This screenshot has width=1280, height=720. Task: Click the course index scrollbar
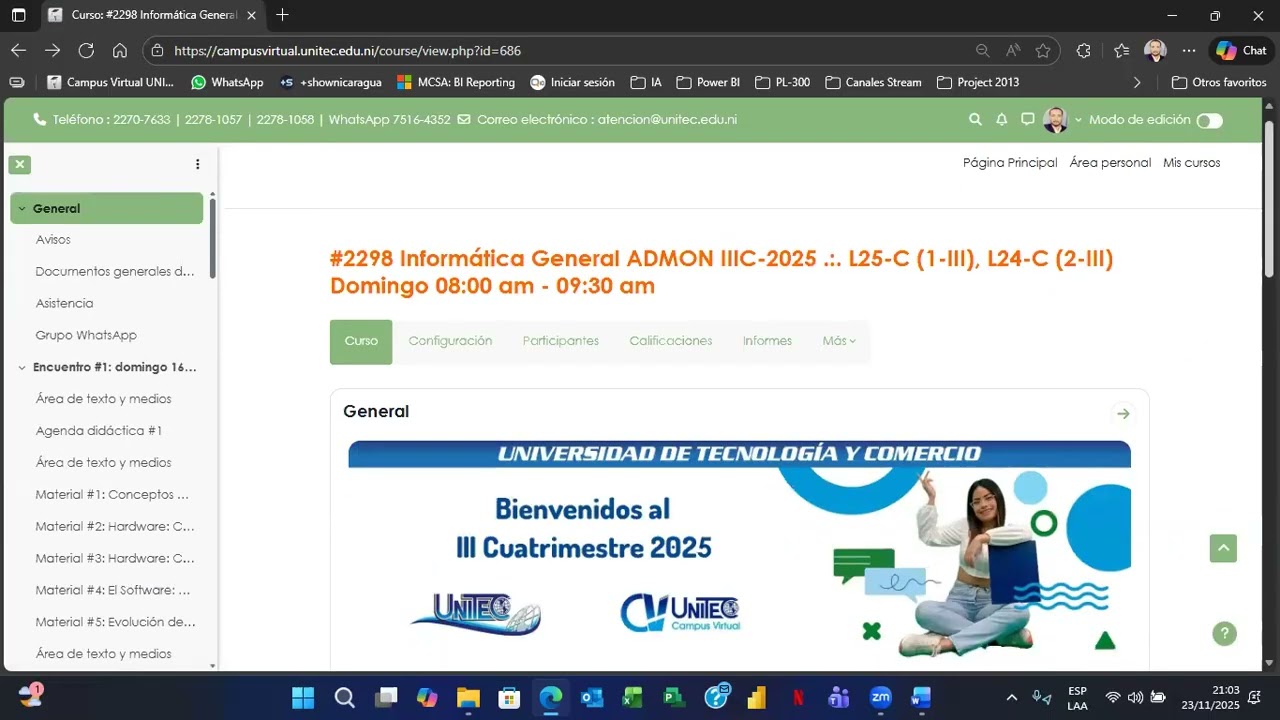pos(213,238)
